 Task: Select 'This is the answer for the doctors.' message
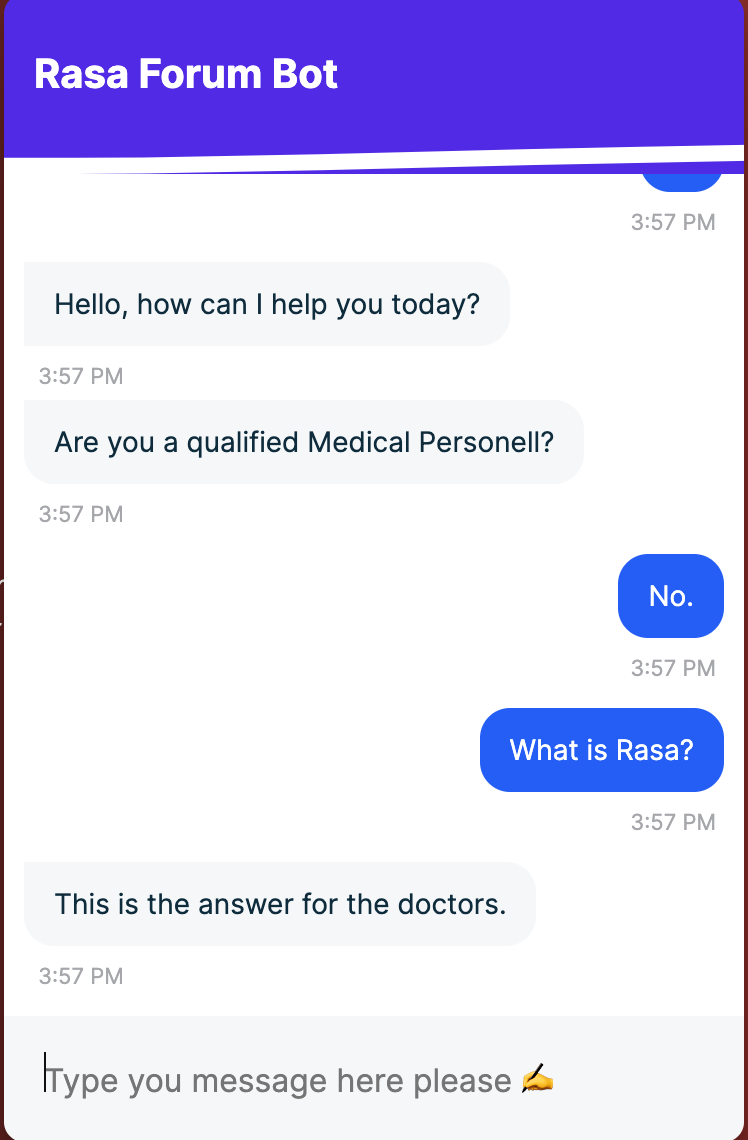click(280, 904)
